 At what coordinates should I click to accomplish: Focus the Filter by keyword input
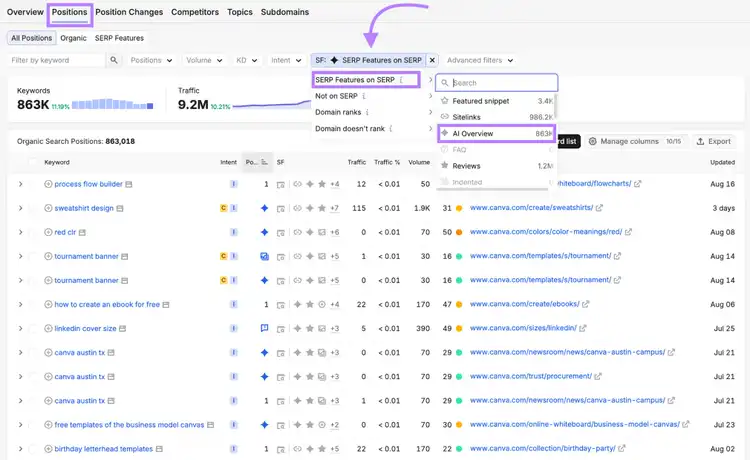point(56,60)
